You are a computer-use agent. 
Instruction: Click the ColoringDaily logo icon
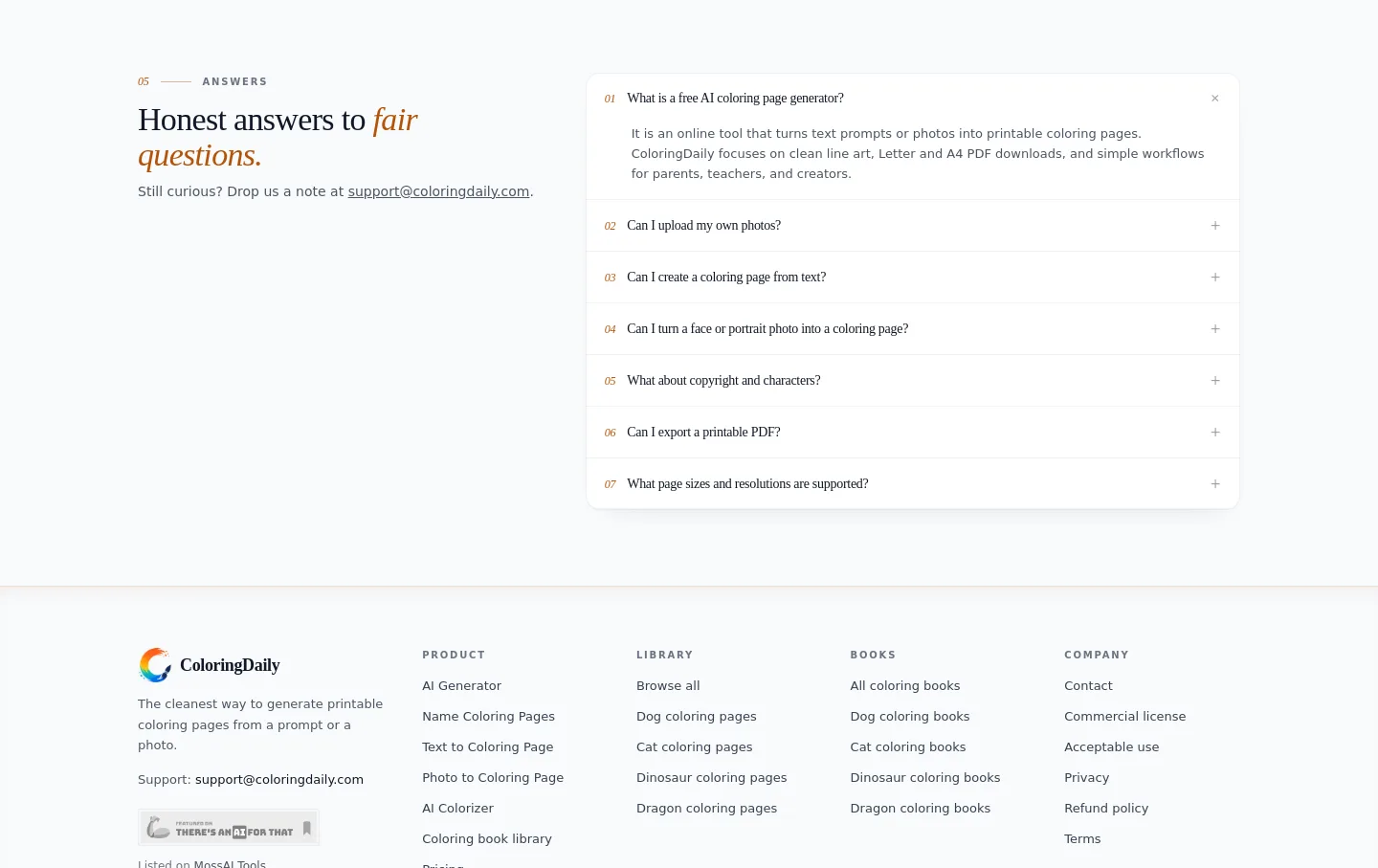tap(155, 665)
